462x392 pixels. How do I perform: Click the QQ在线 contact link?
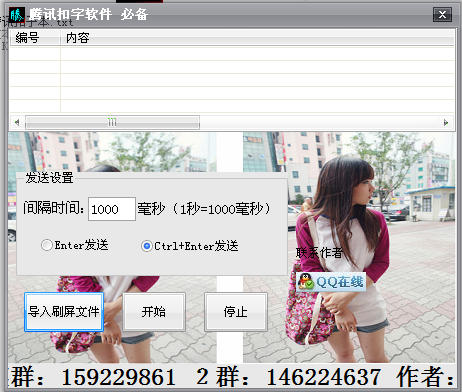331,282
